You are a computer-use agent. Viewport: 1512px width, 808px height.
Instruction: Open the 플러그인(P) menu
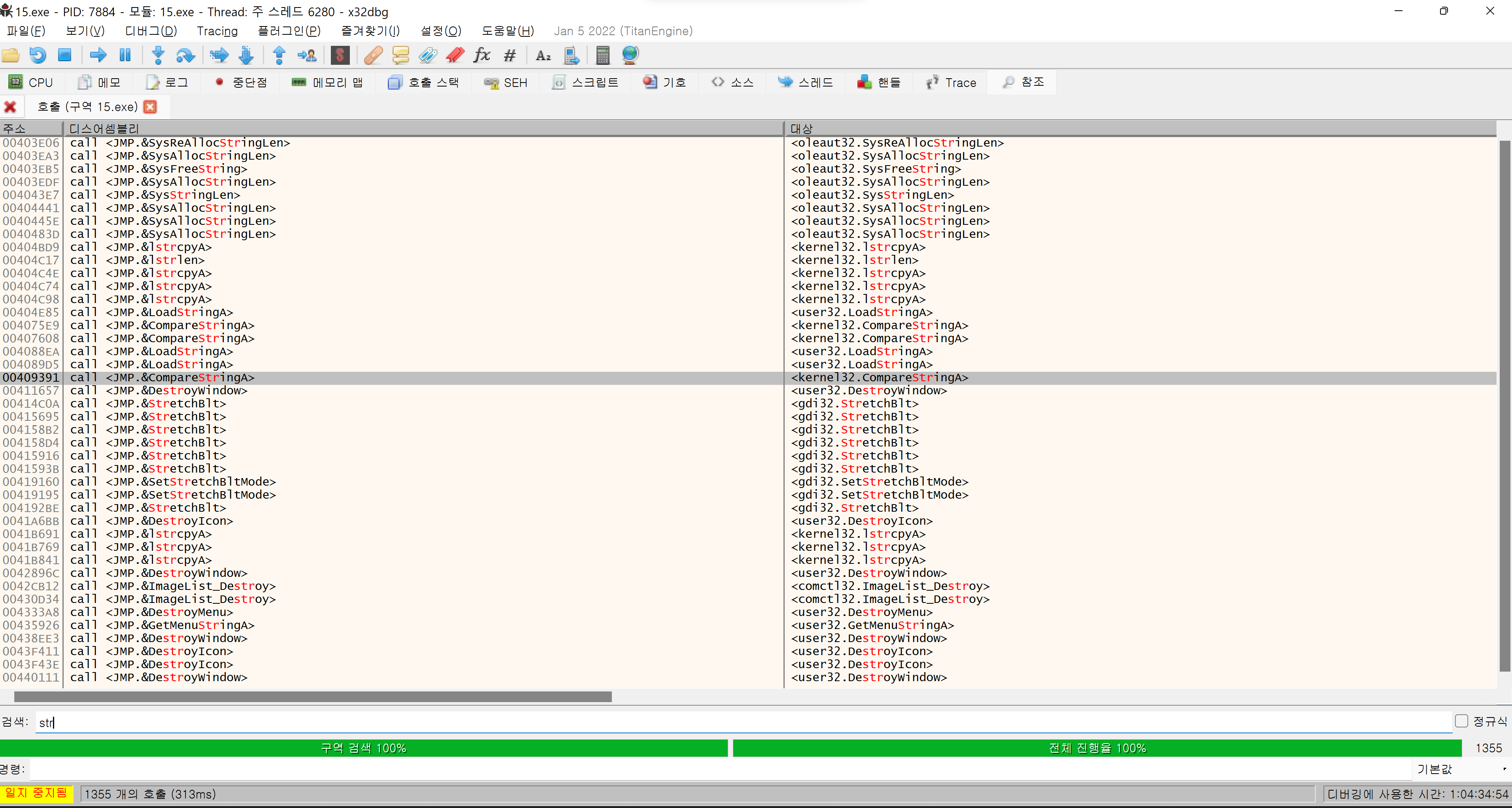click(289, 31)
